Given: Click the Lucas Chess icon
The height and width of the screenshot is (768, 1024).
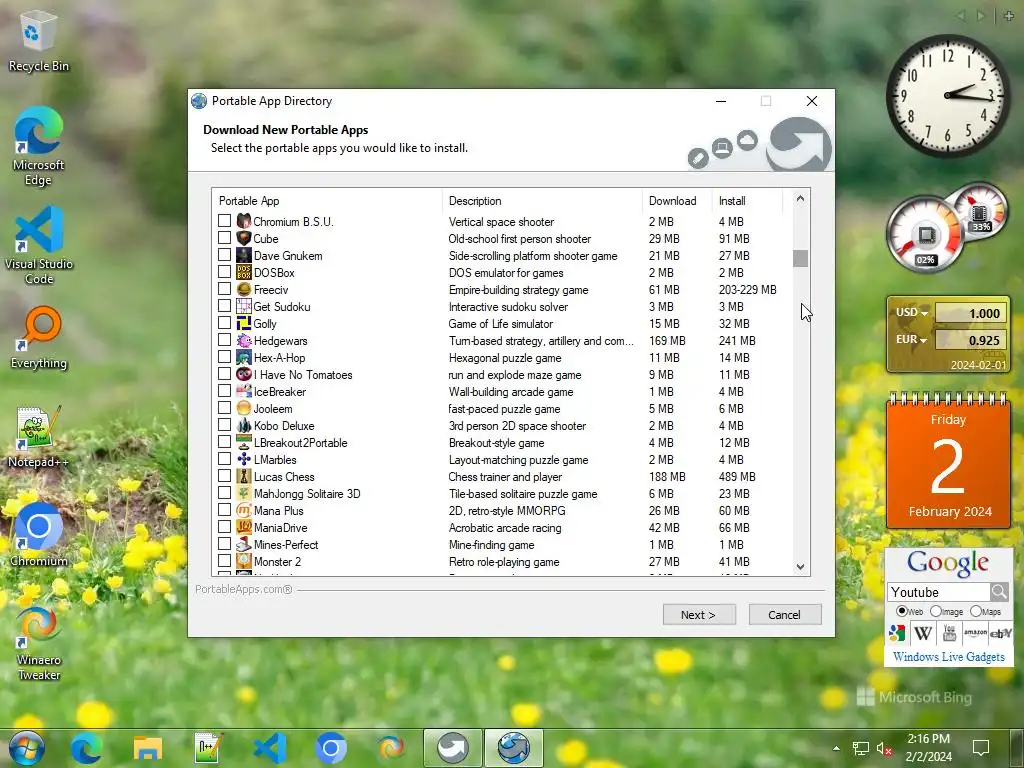Looking at the screenshot, I should coord(244,476).
